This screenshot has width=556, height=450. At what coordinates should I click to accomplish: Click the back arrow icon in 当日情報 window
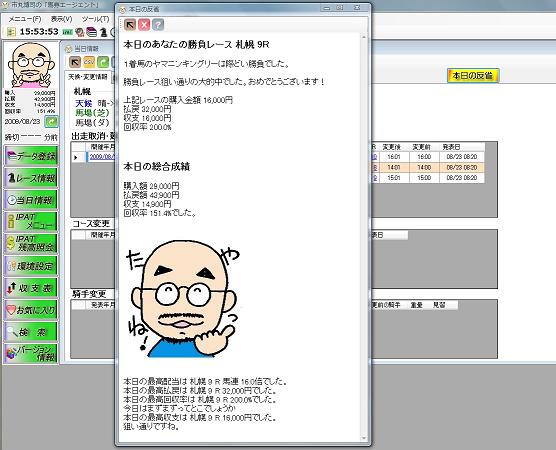tap(75, 62)
